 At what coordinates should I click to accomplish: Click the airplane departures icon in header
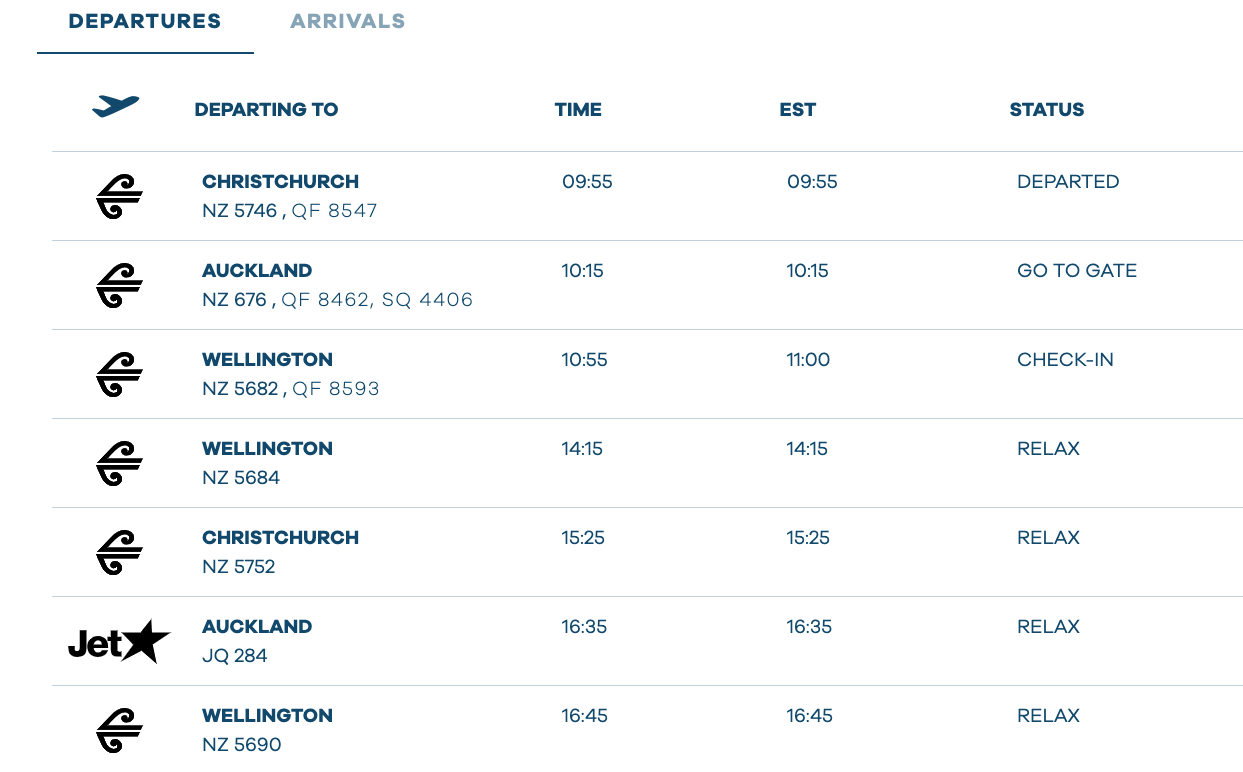coord(115,105)
